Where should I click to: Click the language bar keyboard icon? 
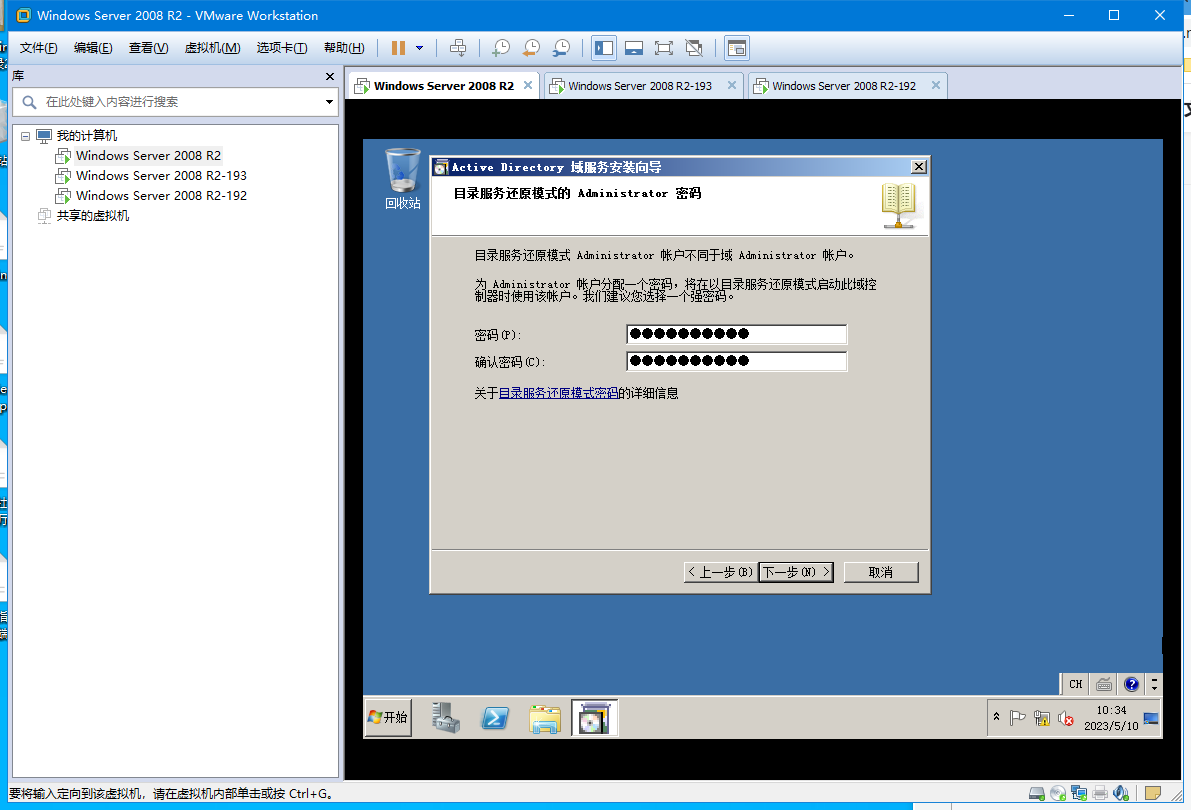(1104, 684)
